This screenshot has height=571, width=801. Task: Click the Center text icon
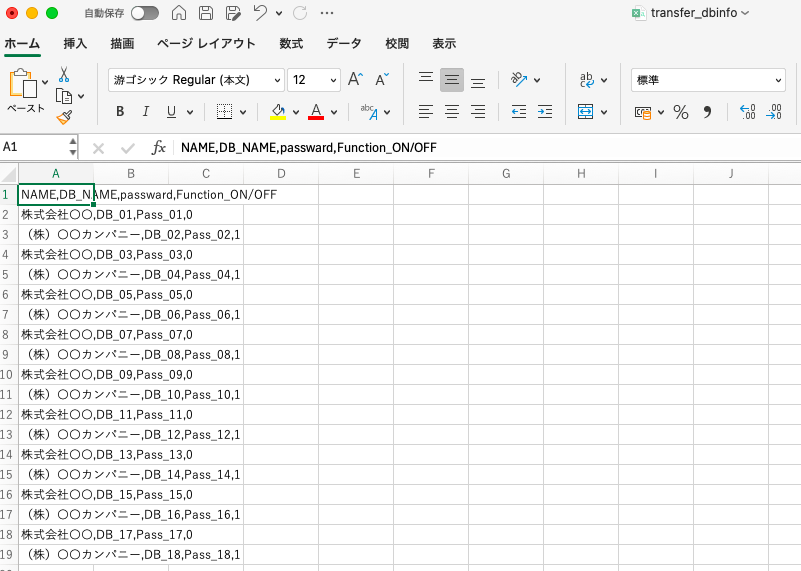452,111
